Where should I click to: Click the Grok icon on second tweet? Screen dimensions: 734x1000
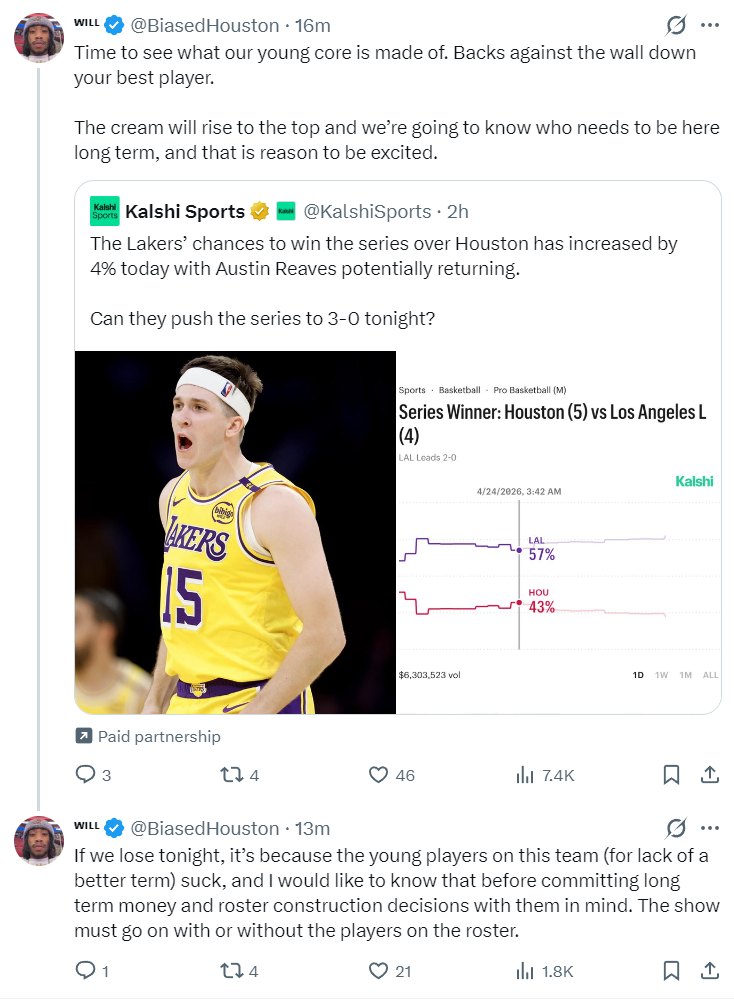pyautogui.click(x=675, y=828)
